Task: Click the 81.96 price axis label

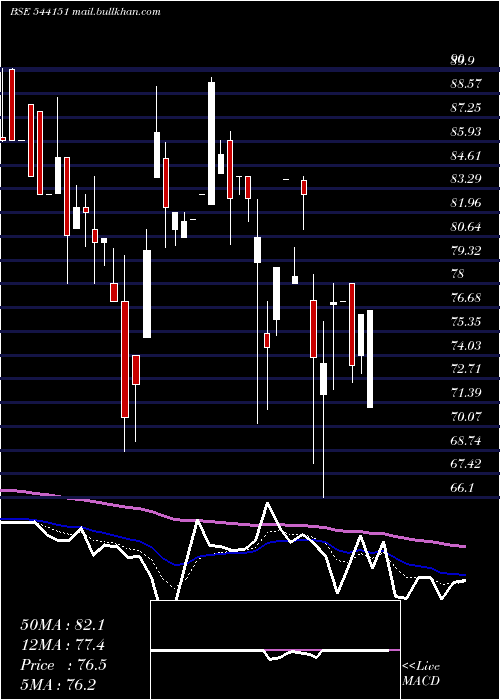Action: (x=467, y=203)
